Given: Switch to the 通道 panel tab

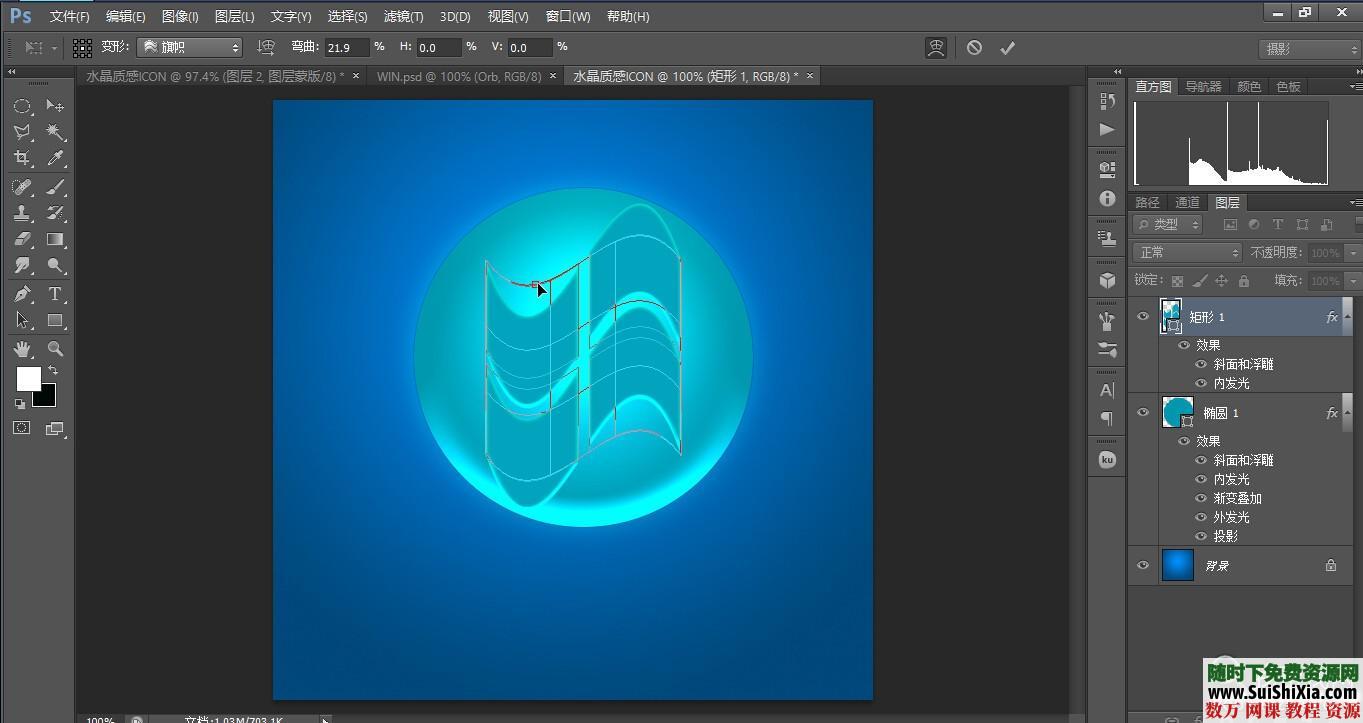Looking at the screenshot, I should point(1187,202).
